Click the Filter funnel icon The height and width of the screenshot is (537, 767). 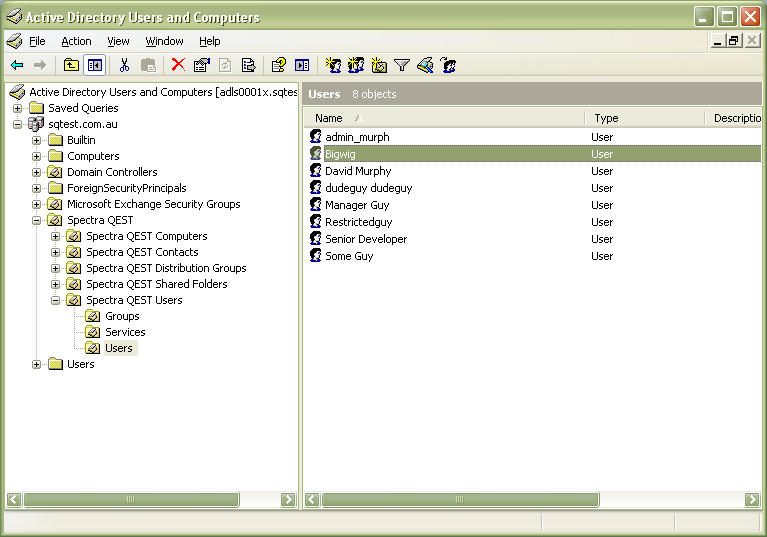402,65
